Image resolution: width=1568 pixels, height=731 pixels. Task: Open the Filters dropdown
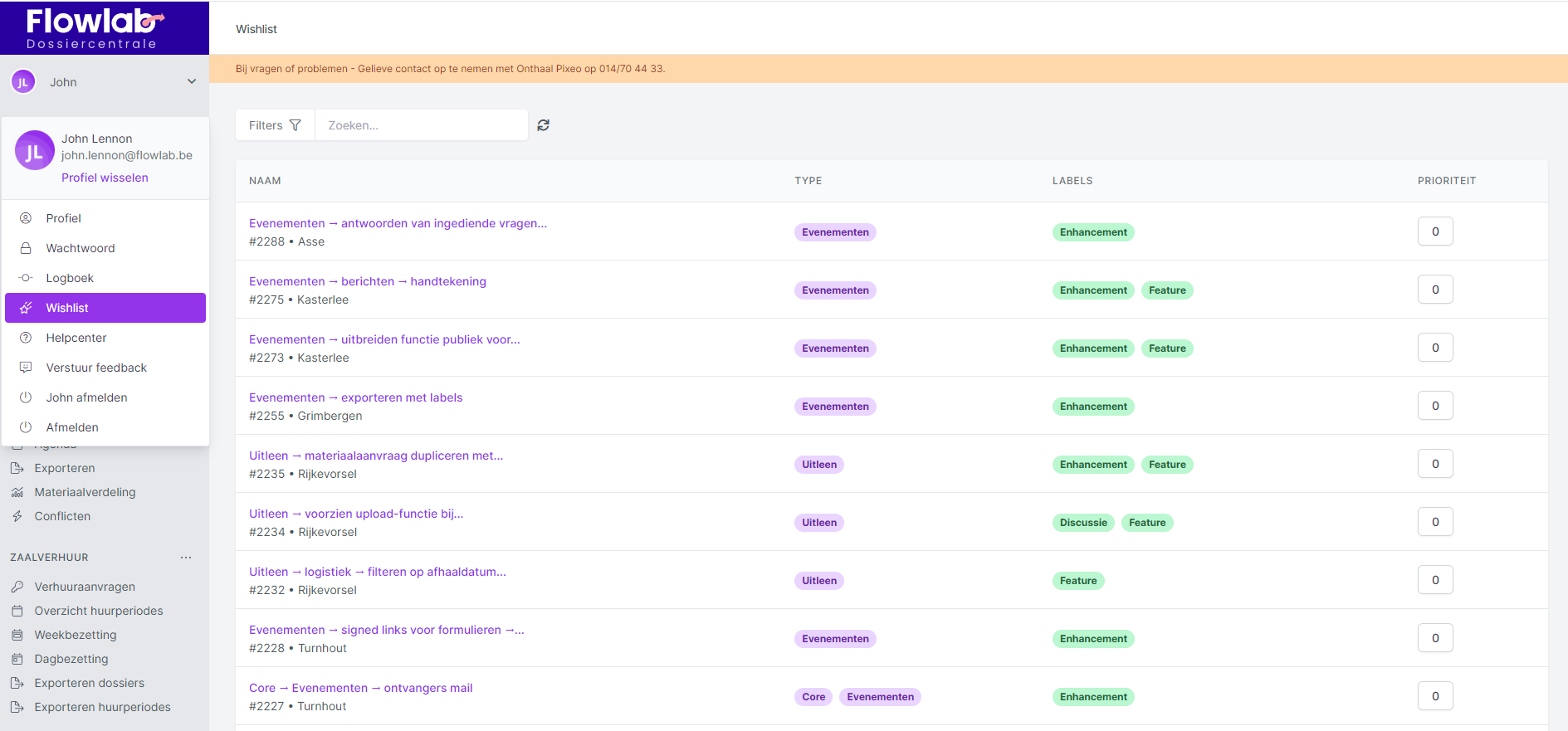click(x=275, y=125)
